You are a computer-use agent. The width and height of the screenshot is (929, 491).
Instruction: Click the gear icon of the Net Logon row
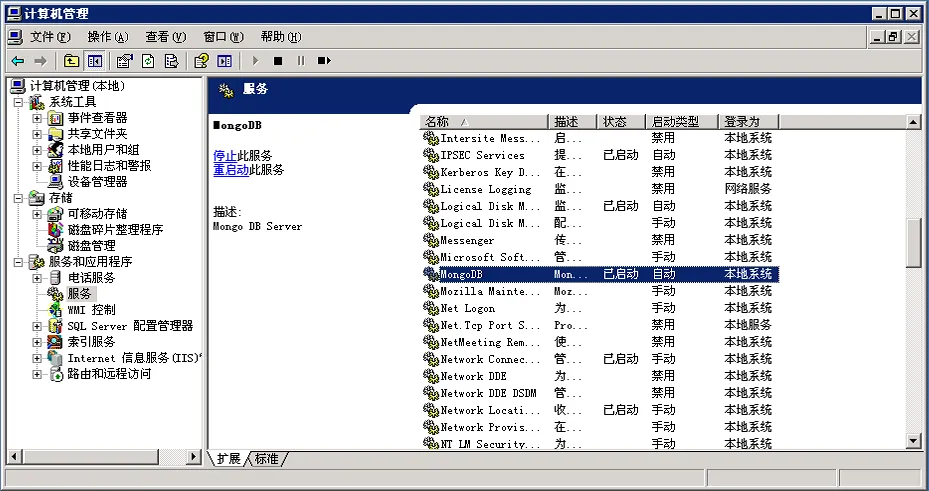click(431, 309)
